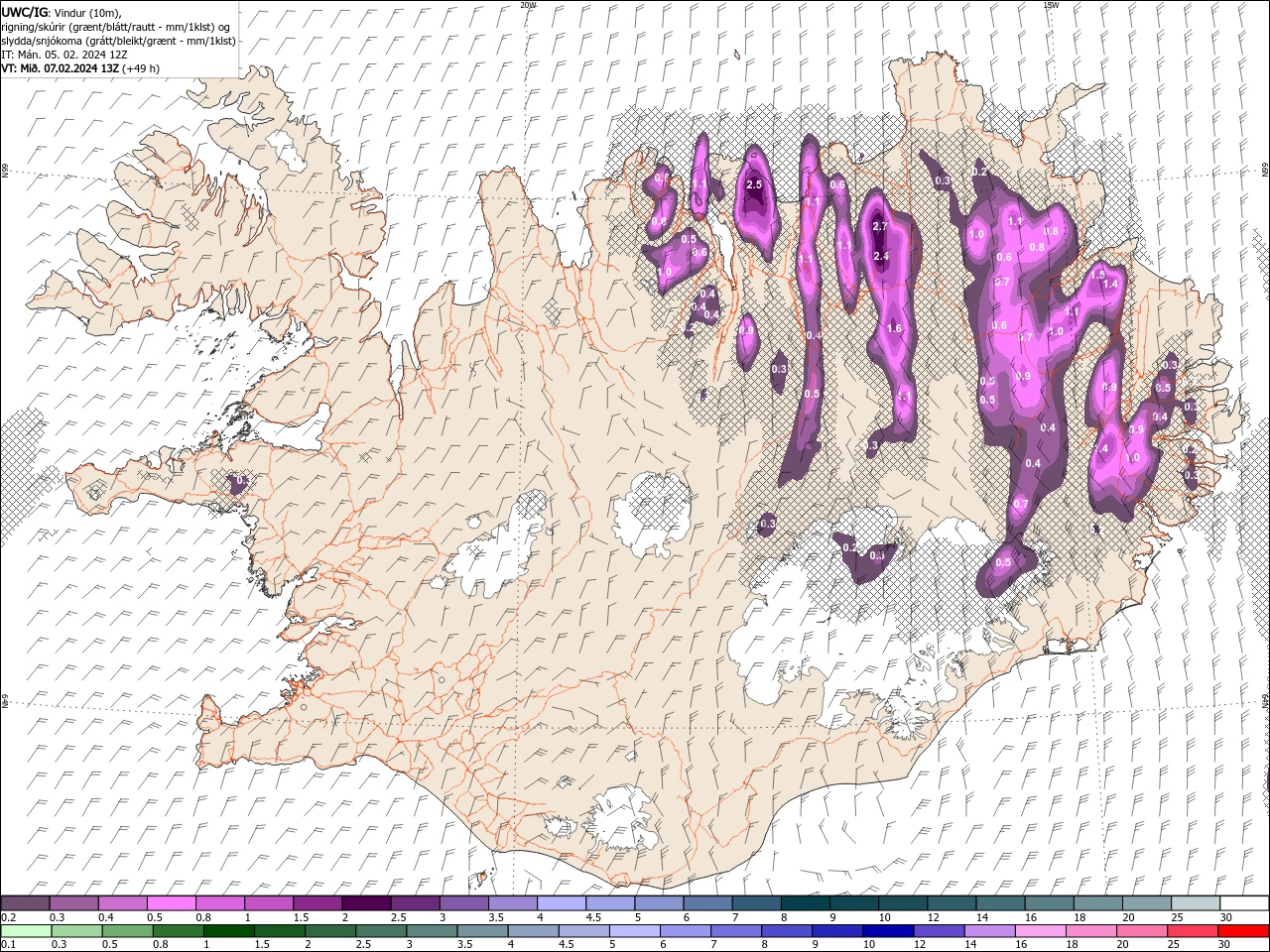Select pale grey snow swatch between 25 and 30
Viewport: 1270px width, 952px height.
tap(1196, 903)
